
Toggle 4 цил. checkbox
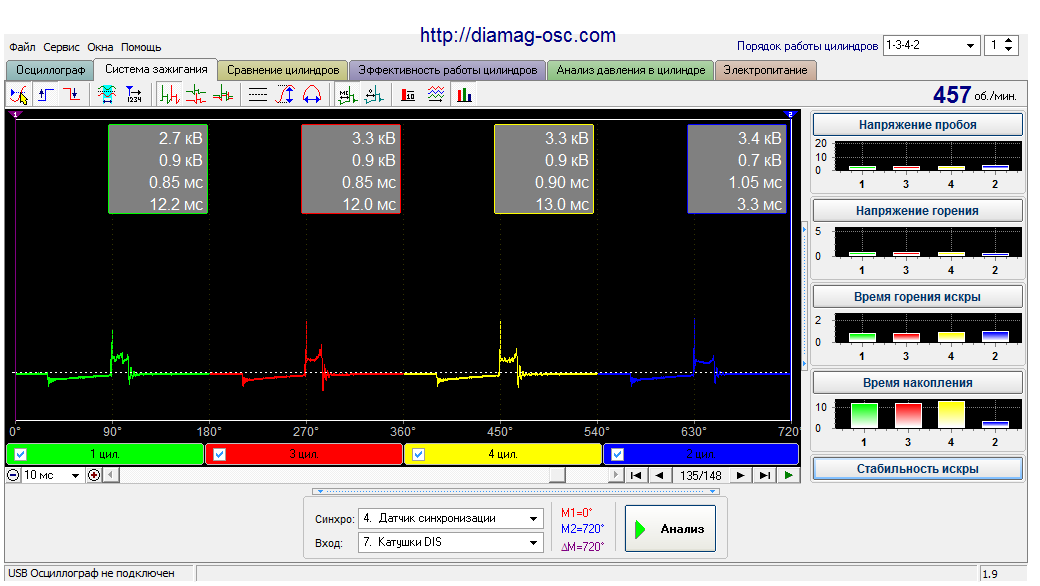(x=419, y=454)
